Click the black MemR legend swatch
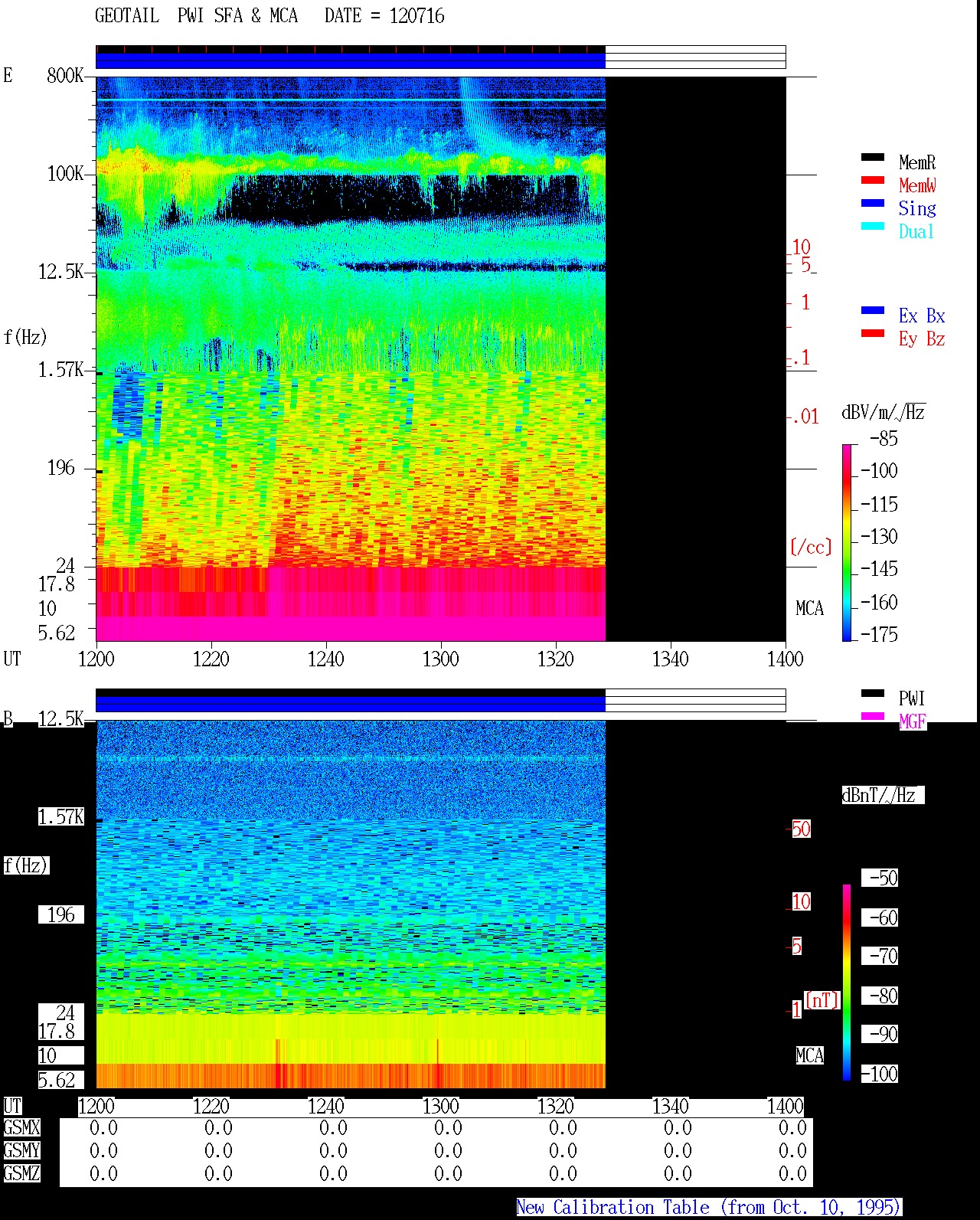This screenshot has height=1220, width=980. tap(873, 158)
